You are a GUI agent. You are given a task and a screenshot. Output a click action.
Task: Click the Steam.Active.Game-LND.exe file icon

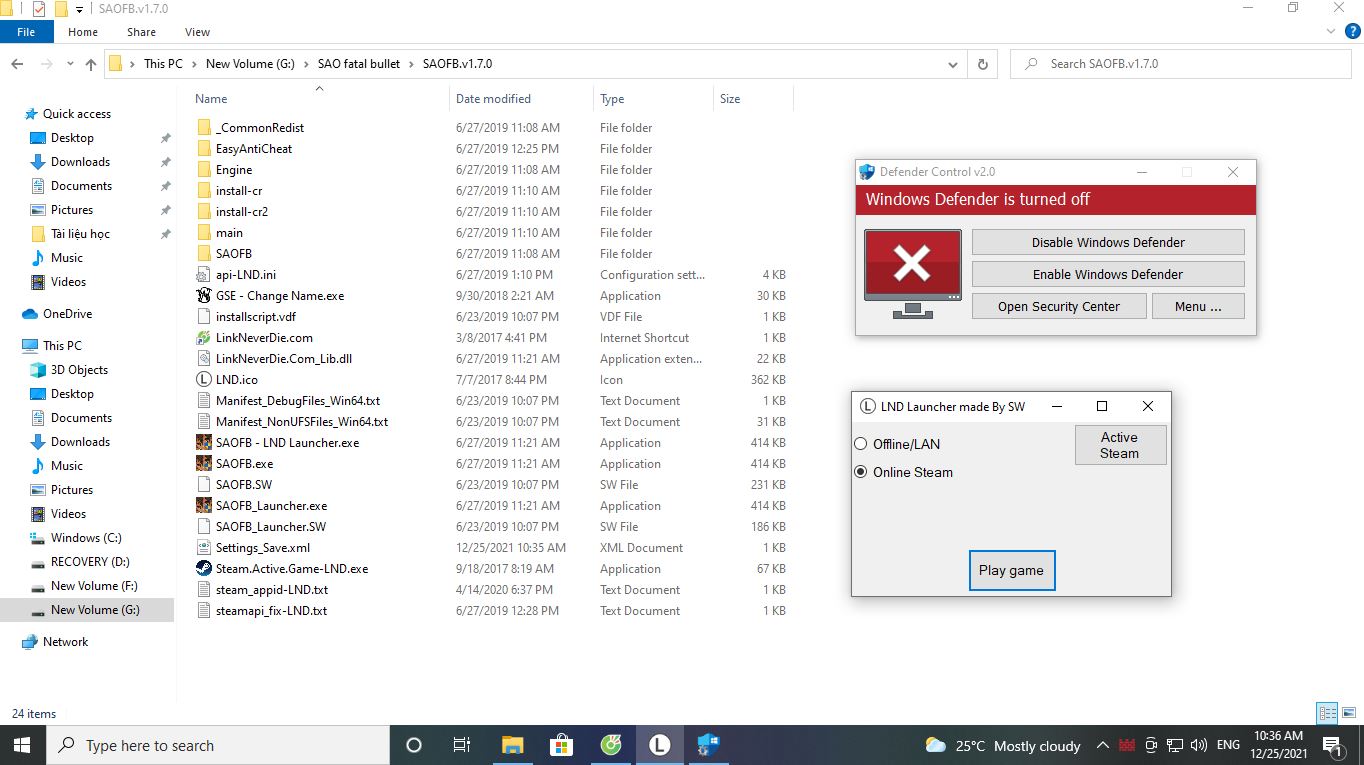pos(204,569)
